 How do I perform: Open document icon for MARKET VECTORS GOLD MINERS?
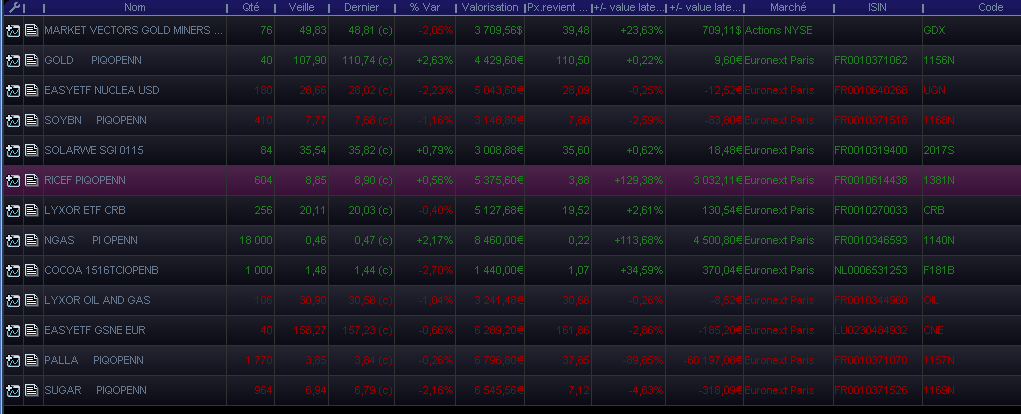(x=31, y=31)
